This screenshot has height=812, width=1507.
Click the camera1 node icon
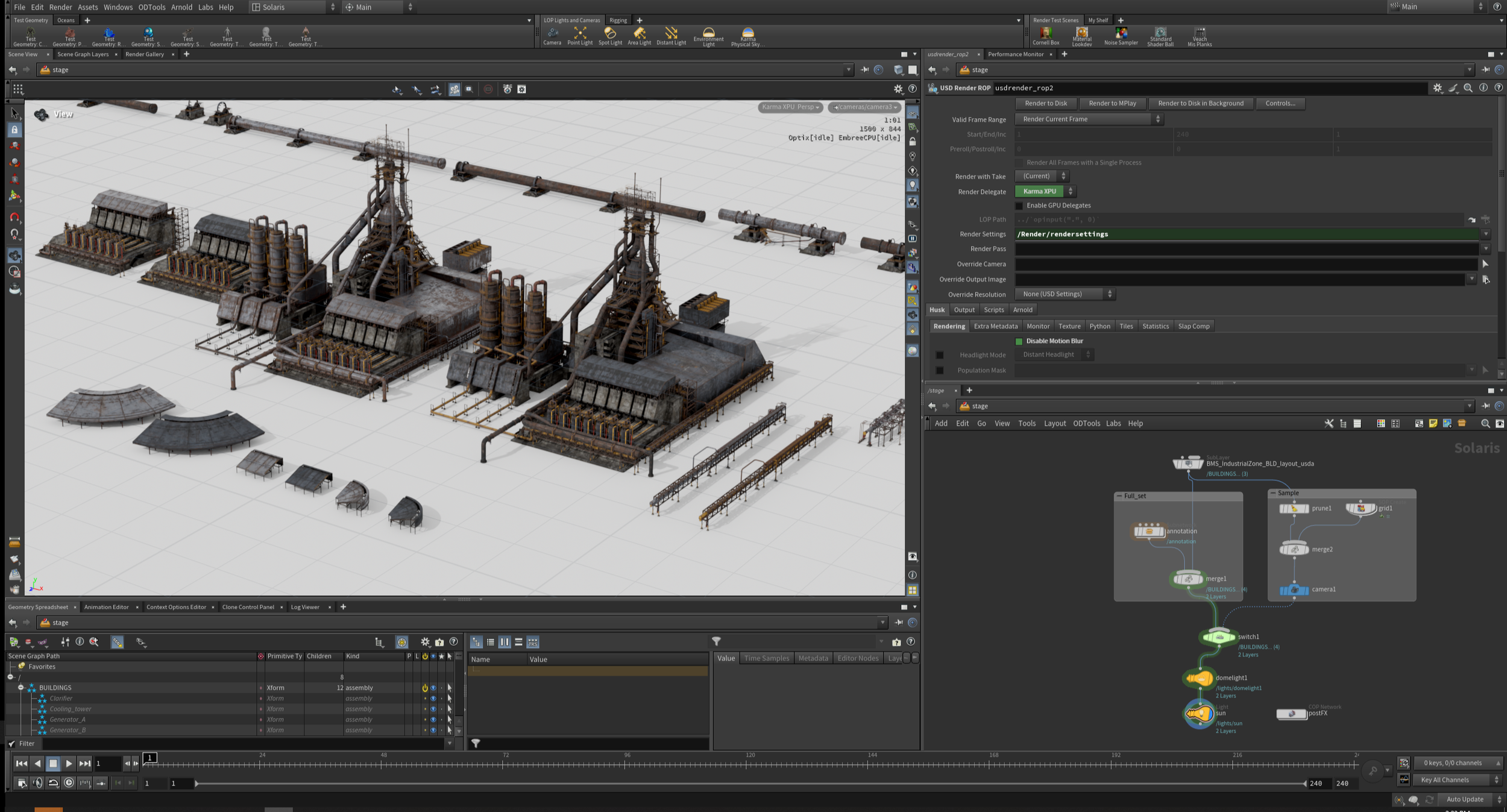click(1294, 590)
